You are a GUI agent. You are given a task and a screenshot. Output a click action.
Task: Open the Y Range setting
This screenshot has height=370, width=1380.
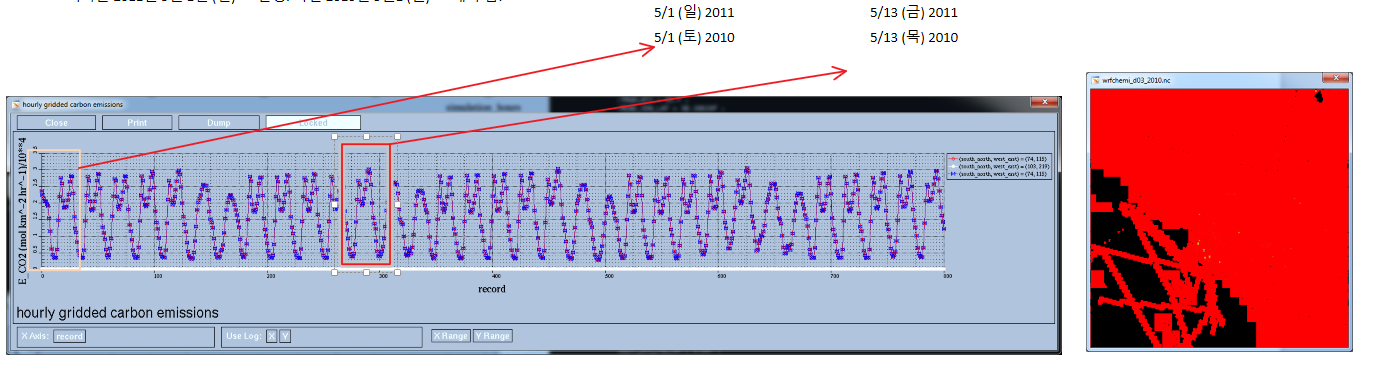493,336
